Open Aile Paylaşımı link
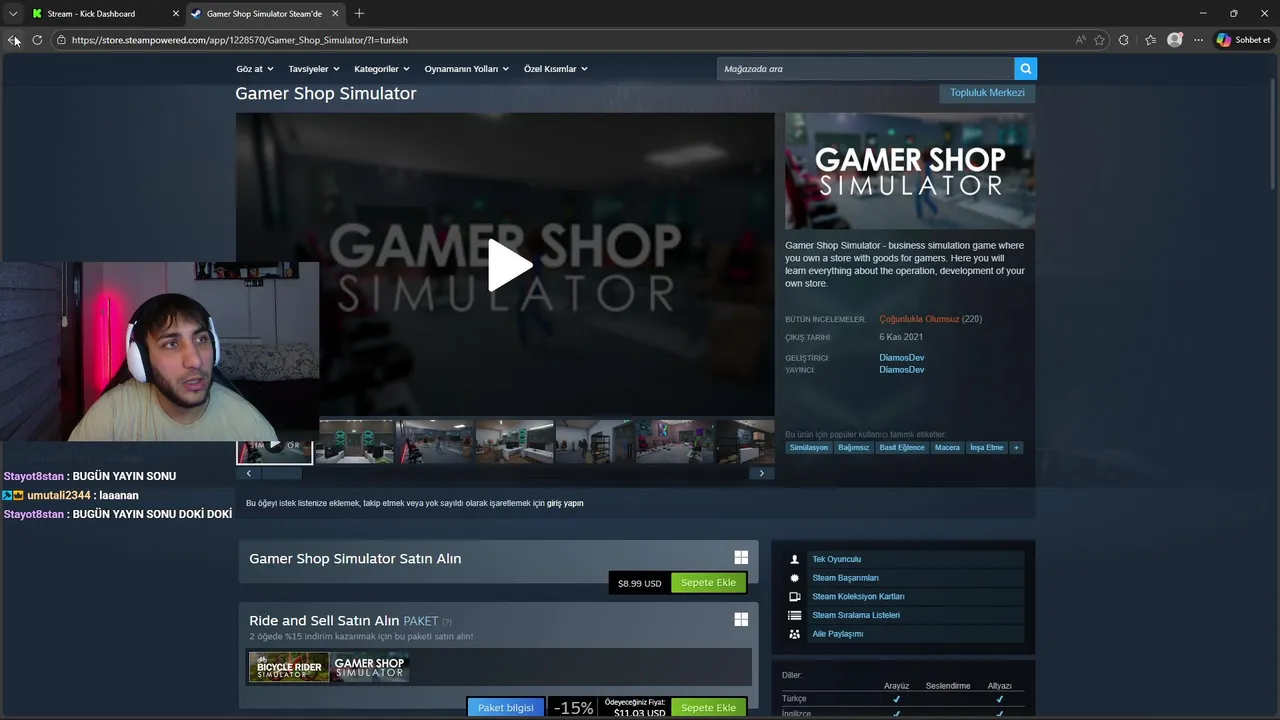 (838, 634)
